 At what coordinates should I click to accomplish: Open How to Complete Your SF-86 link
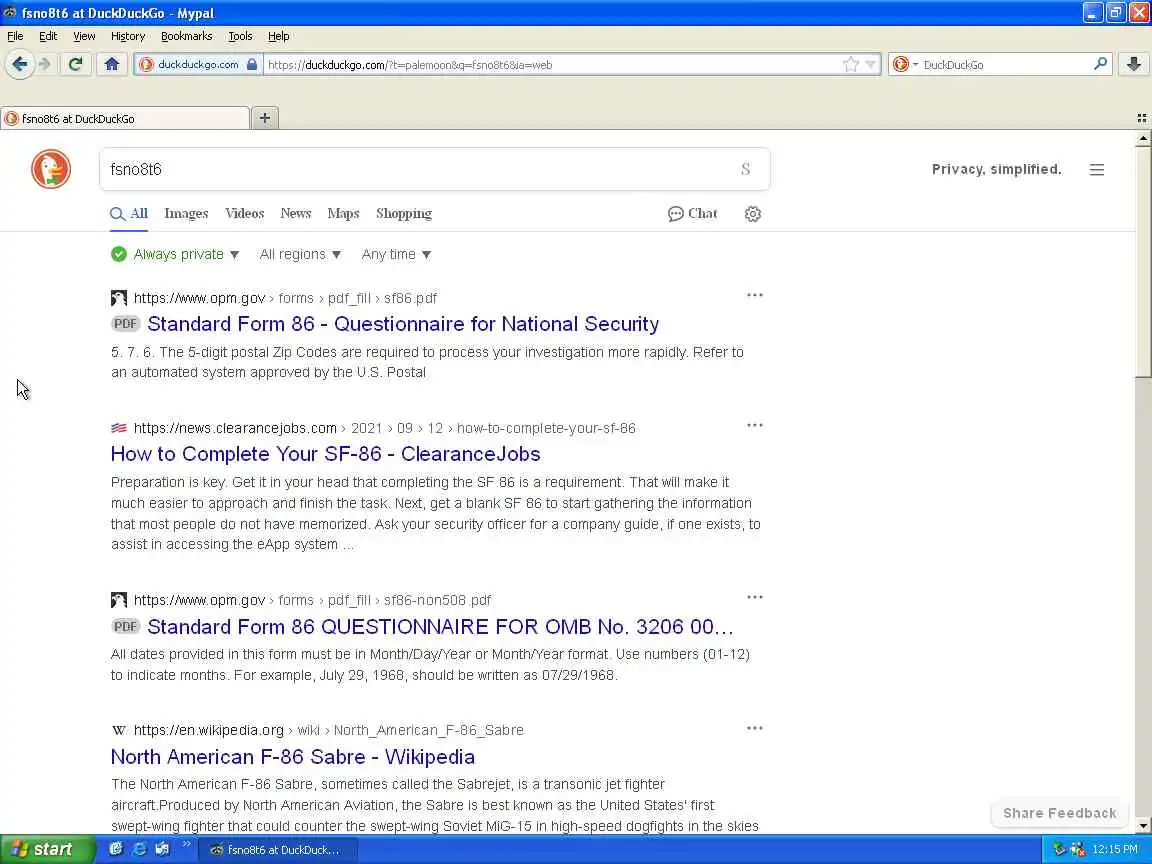325,454
